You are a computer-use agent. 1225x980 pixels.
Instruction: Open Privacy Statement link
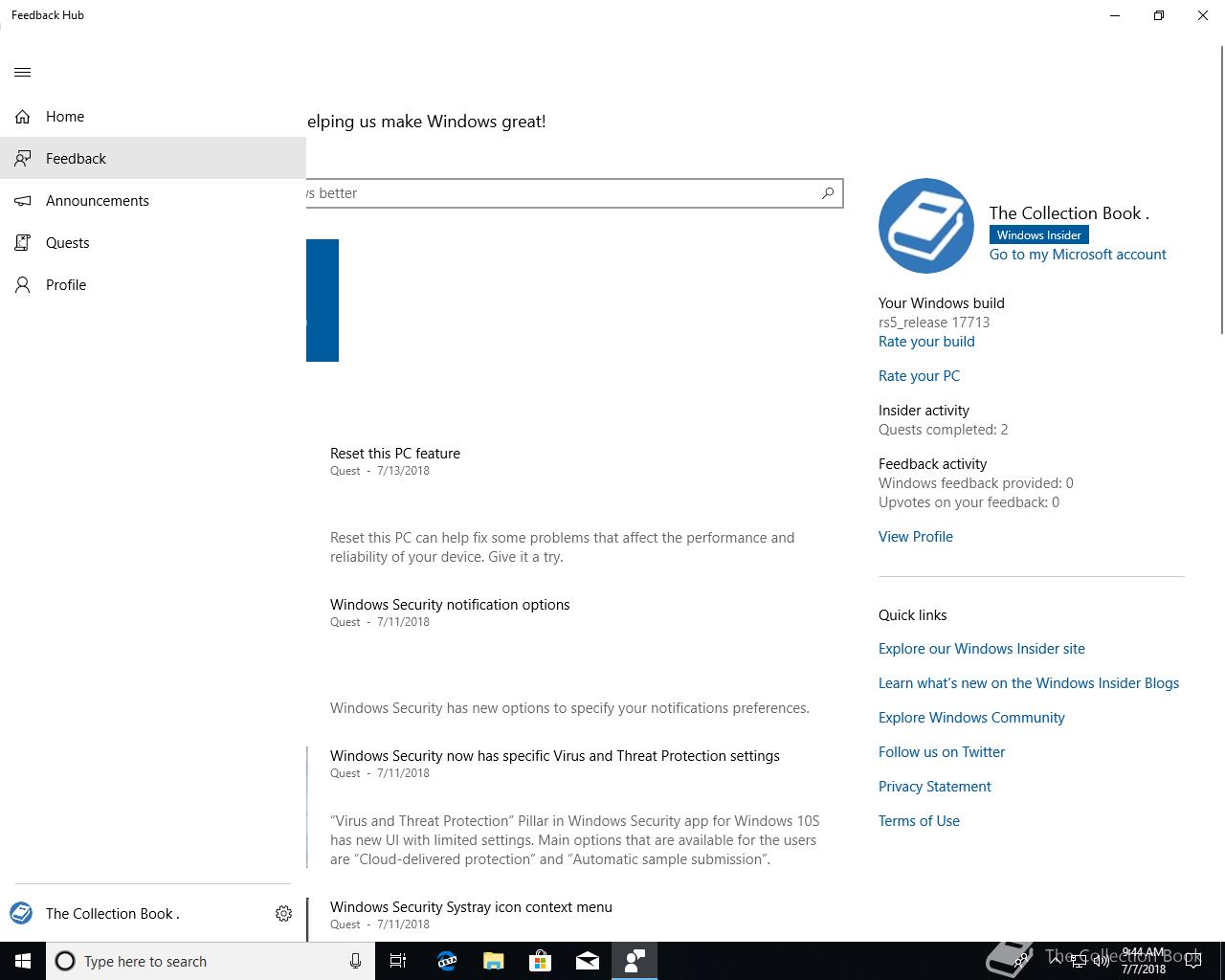click(x=935, y=787)
